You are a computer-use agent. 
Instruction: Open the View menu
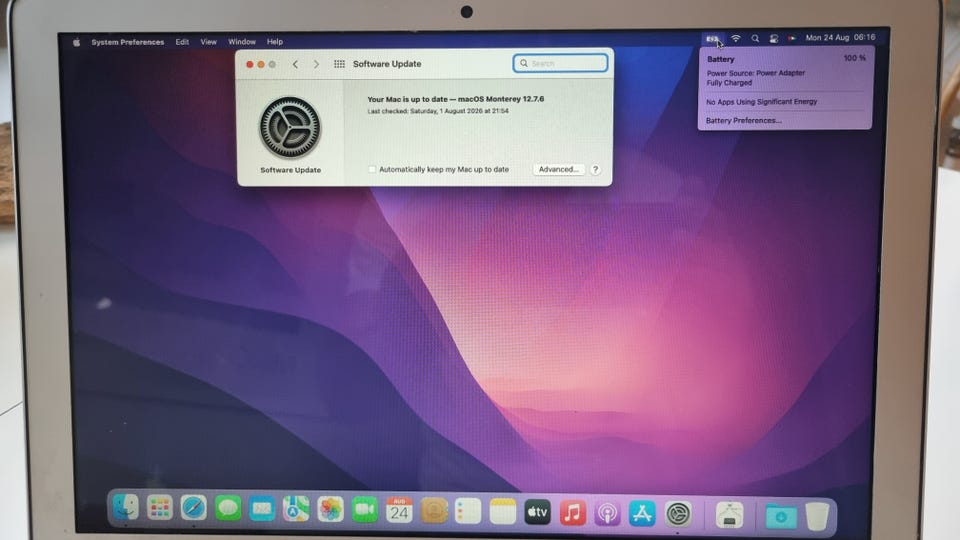coord(209,42)
